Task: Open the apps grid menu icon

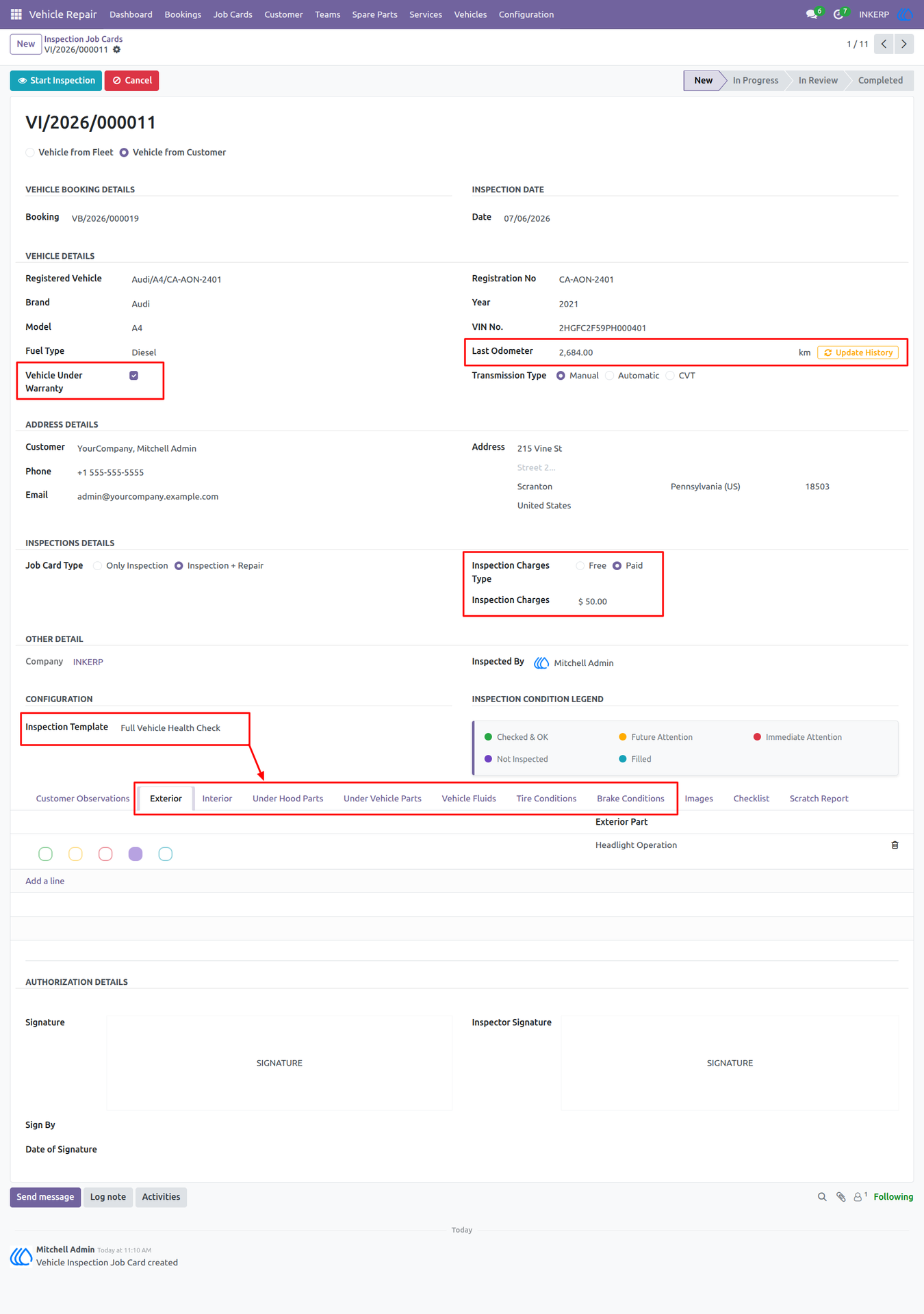Action: (16, 14)
